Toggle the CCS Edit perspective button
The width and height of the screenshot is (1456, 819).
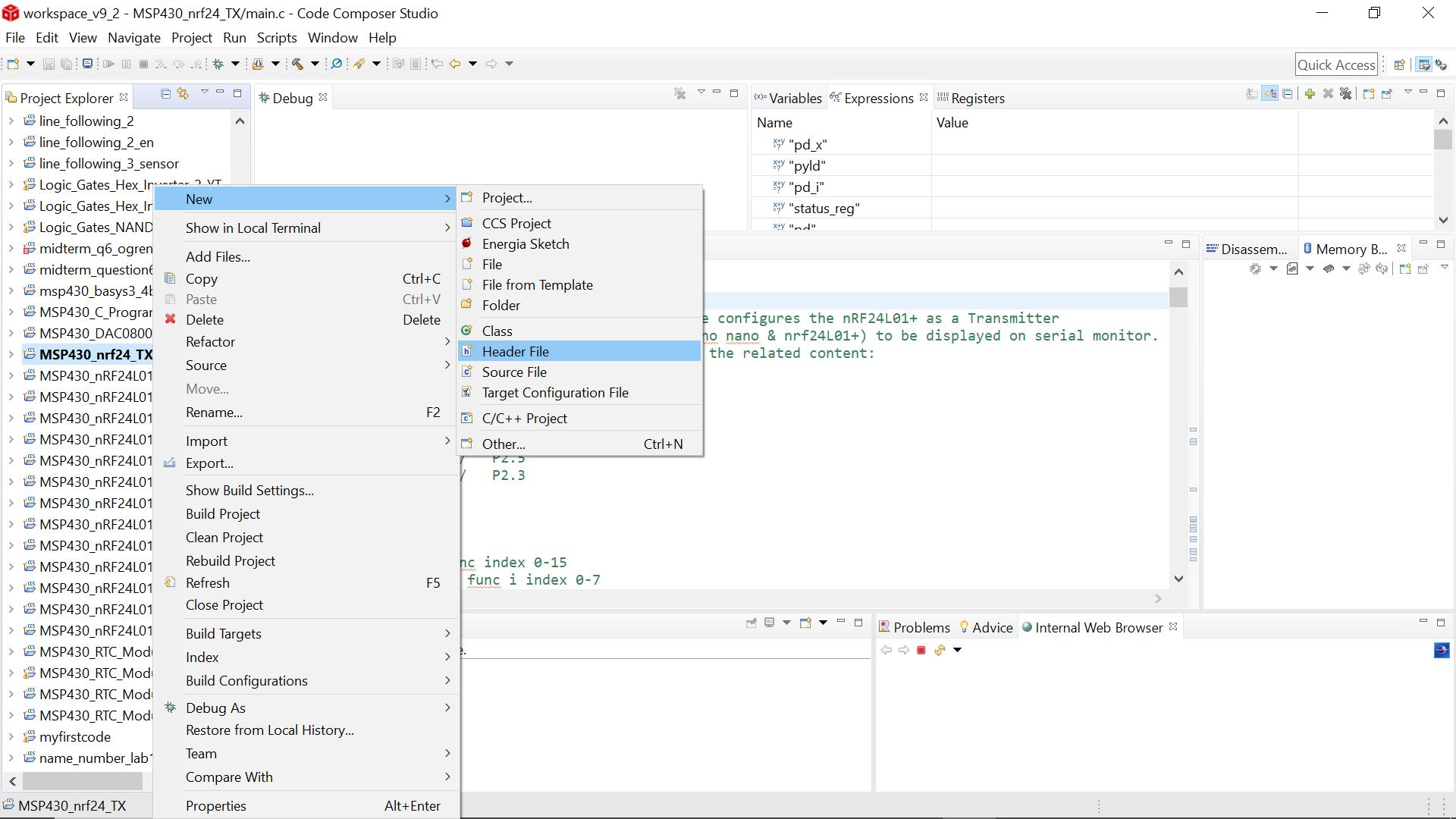pos(1424,64)
